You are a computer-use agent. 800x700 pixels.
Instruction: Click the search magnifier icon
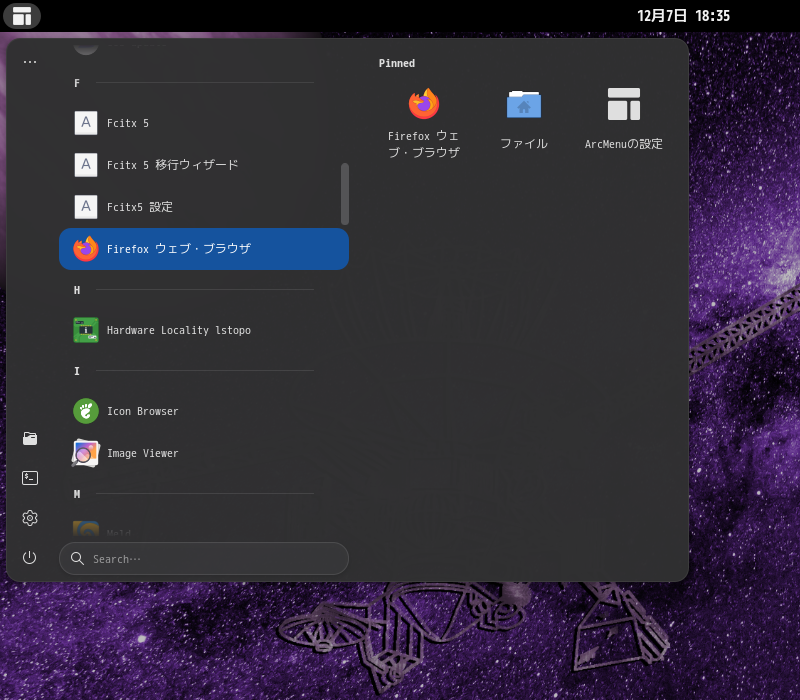click(x=78, y=559)
